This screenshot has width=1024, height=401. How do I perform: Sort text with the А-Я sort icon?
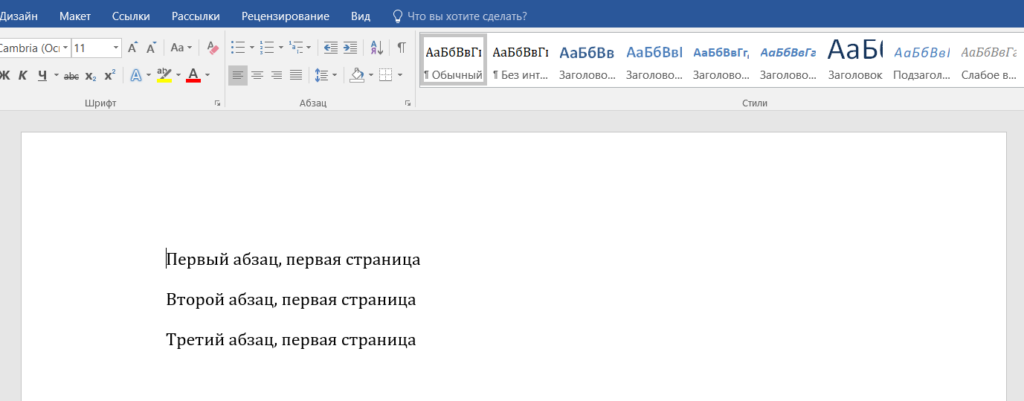tap(377, 48)
